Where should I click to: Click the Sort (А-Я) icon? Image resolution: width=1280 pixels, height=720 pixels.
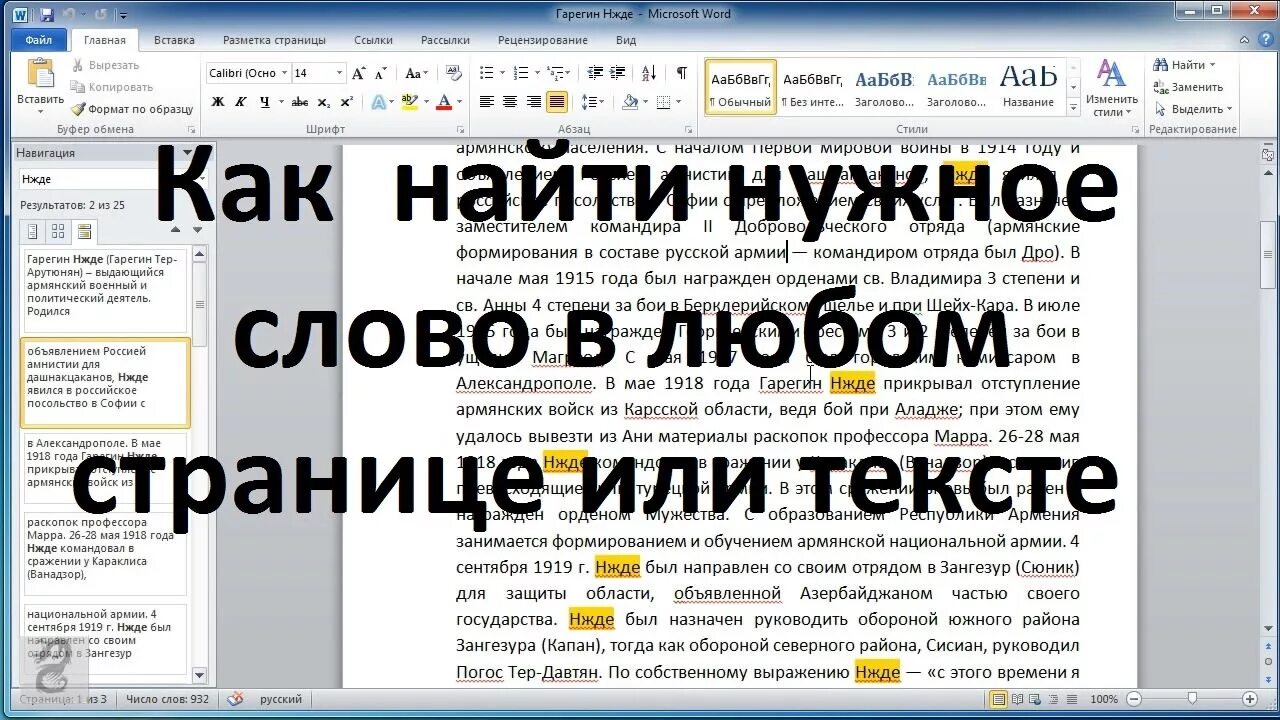click(651, 73)
